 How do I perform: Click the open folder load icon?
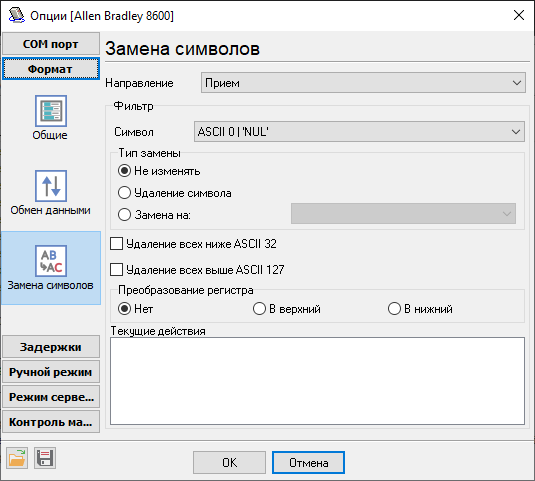point(17,458)
